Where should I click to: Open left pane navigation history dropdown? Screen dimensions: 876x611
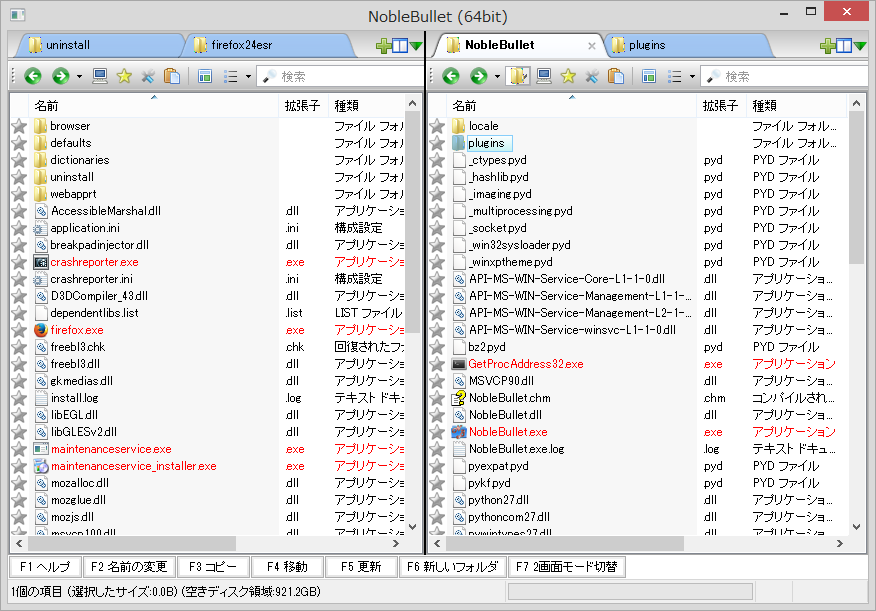click(x=79, y=77)
